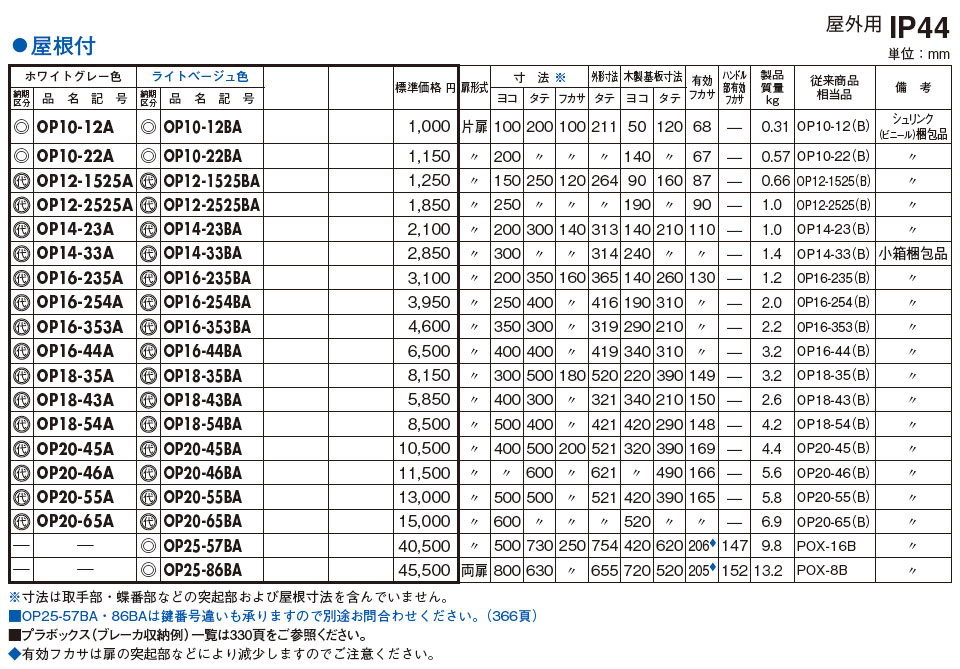Click the circled delivery mark beside OP20-65BA

pyautogui.click(x=148, y=521)
